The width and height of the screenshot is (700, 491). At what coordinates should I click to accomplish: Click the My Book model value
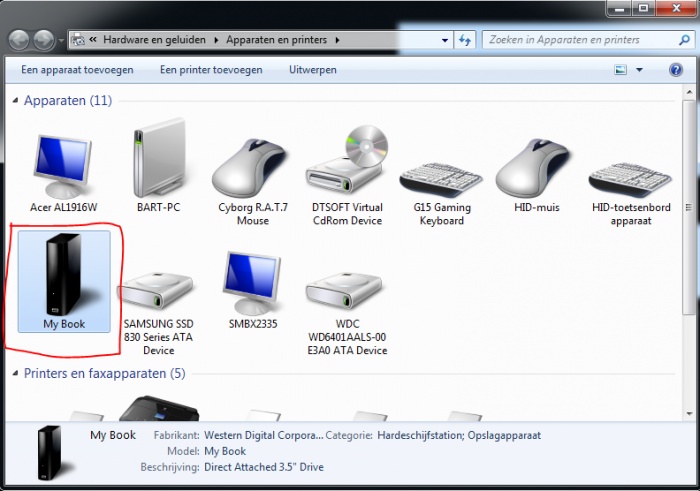[x=225, y=451]
